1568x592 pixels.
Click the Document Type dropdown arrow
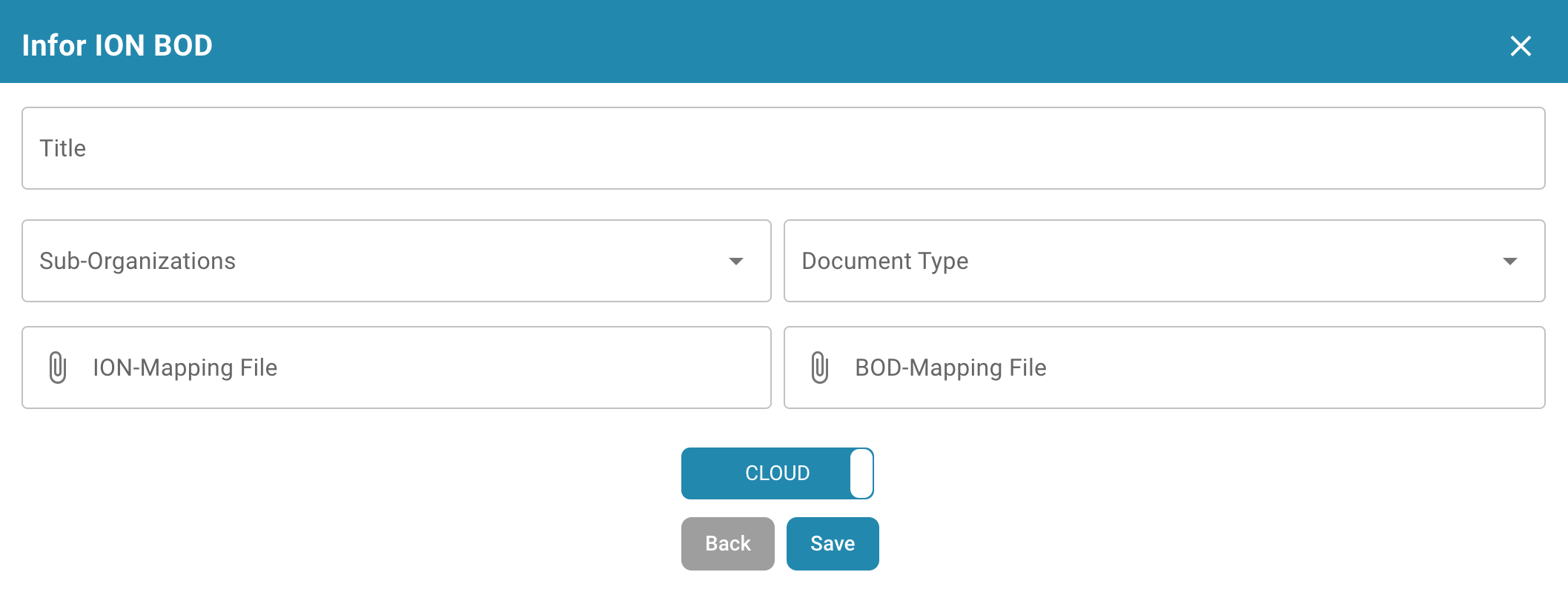coord(1509,261)
